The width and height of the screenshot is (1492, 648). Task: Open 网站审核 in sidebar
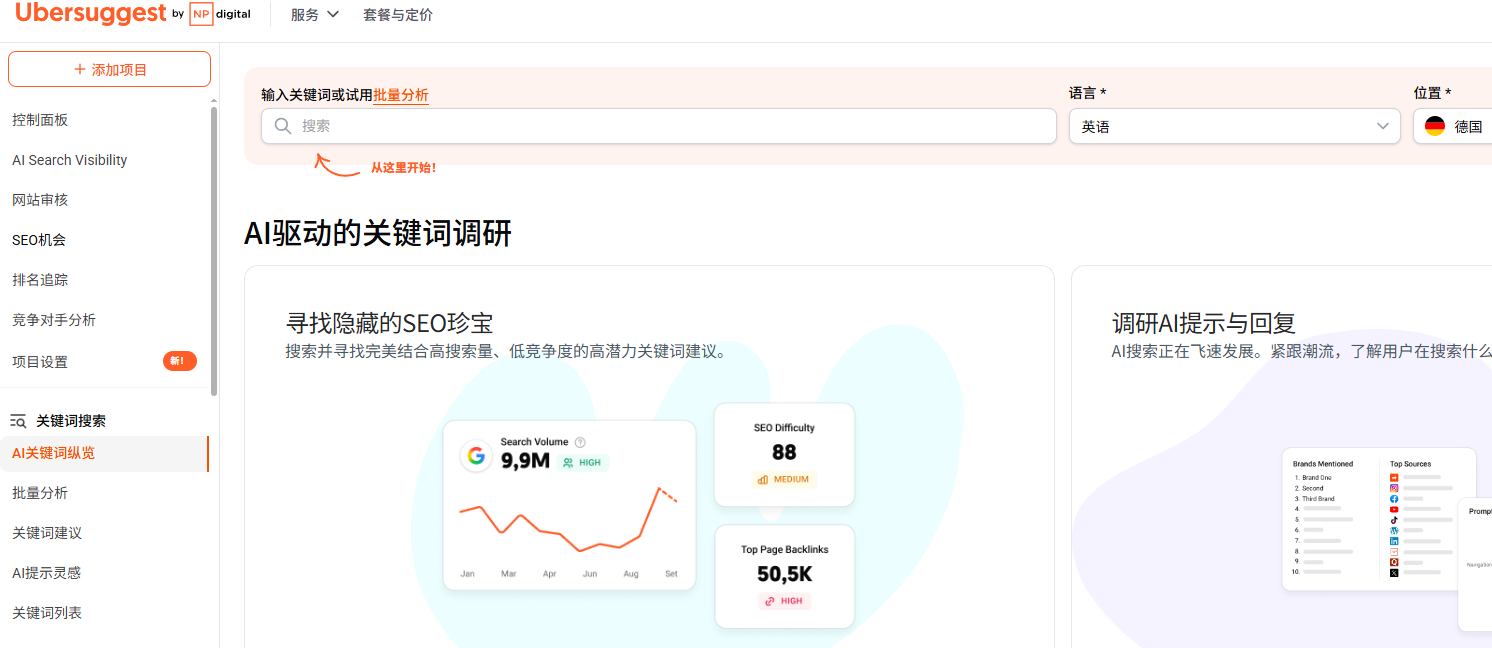pyautogui.click(x=40, y=200)
